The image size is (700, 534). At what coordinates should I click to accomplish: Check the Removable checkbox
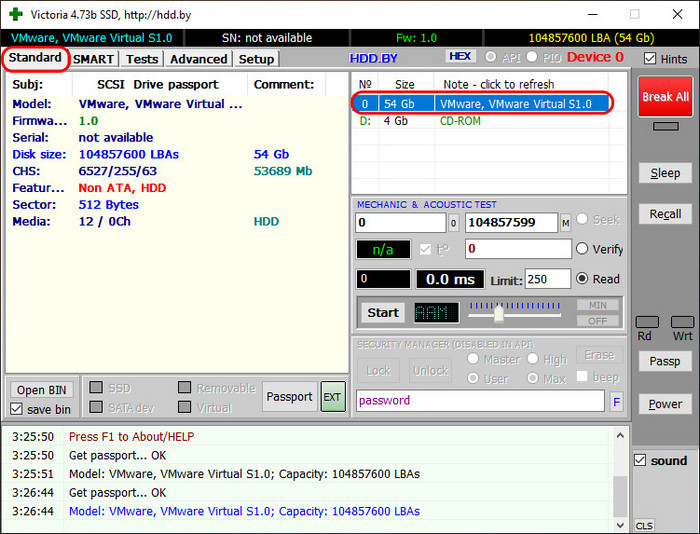(184, 387)
